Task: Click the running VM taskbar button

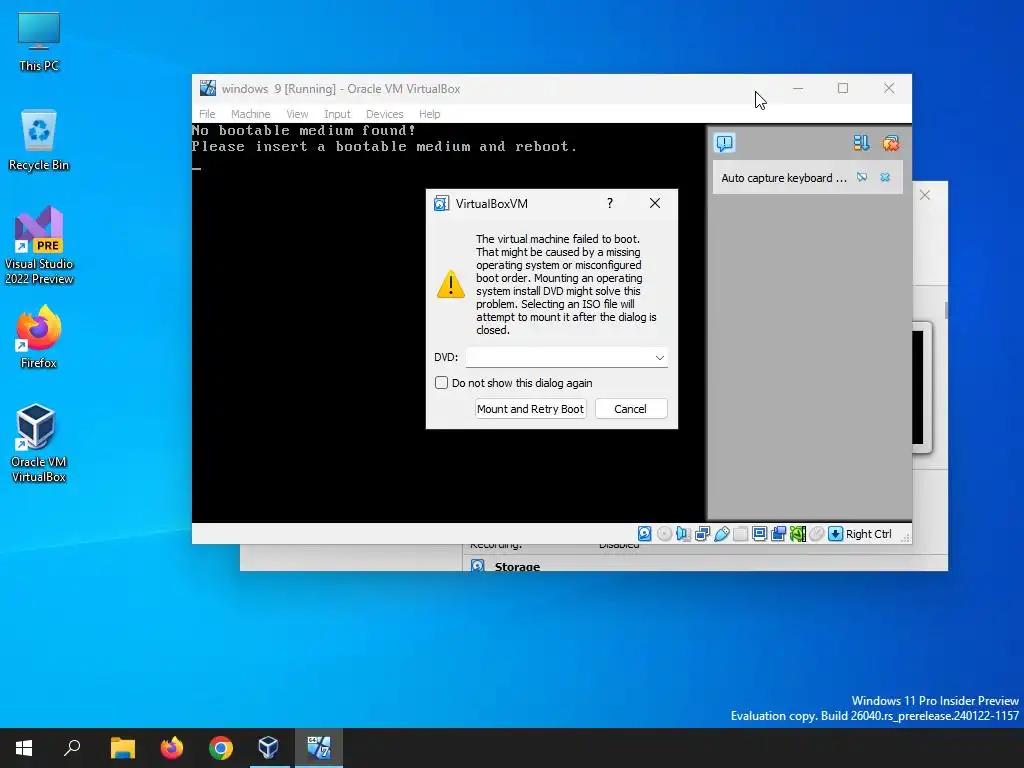Action: pos(319,748)
